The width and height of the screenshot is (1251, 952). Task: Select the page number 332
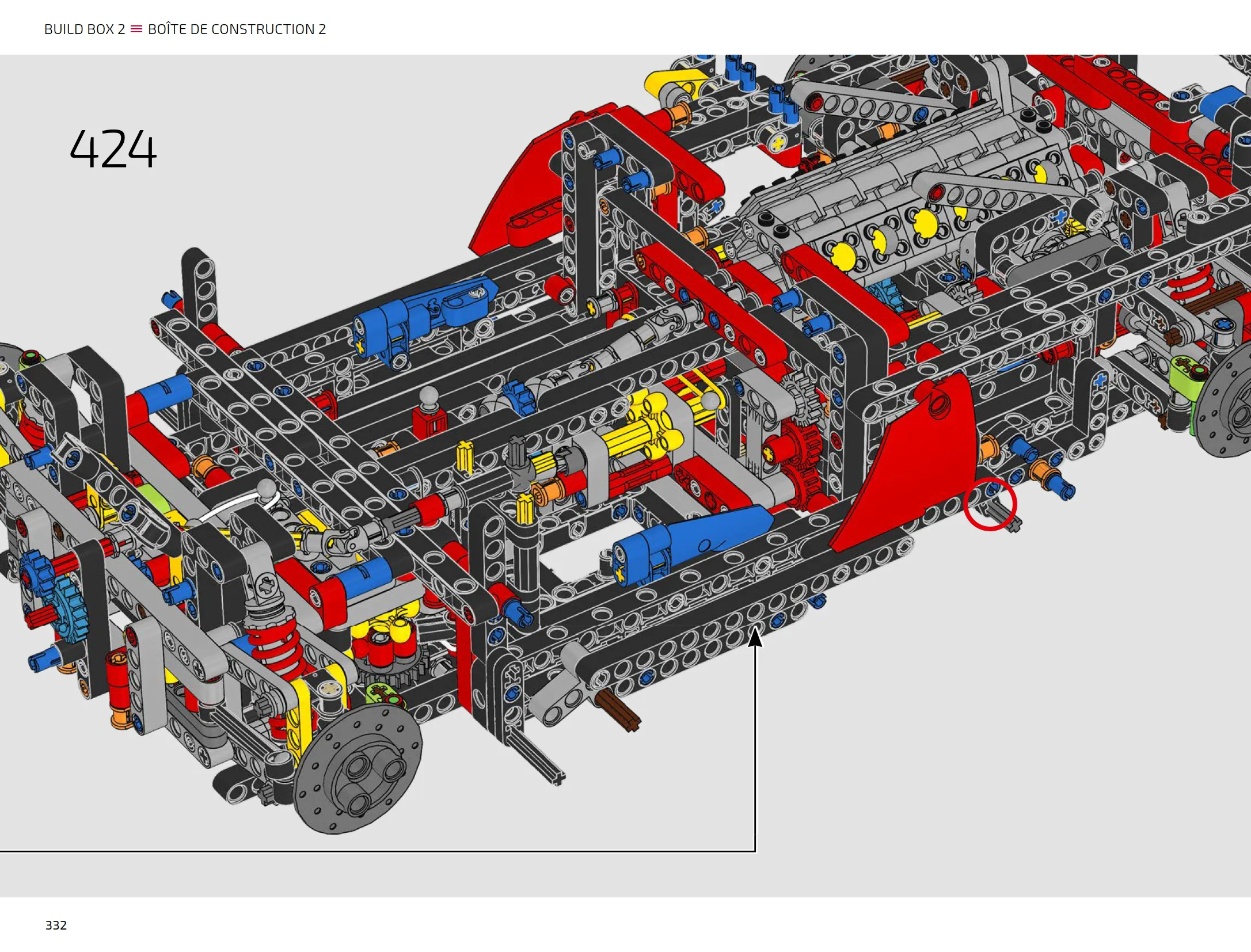click(x=56, y=925)
